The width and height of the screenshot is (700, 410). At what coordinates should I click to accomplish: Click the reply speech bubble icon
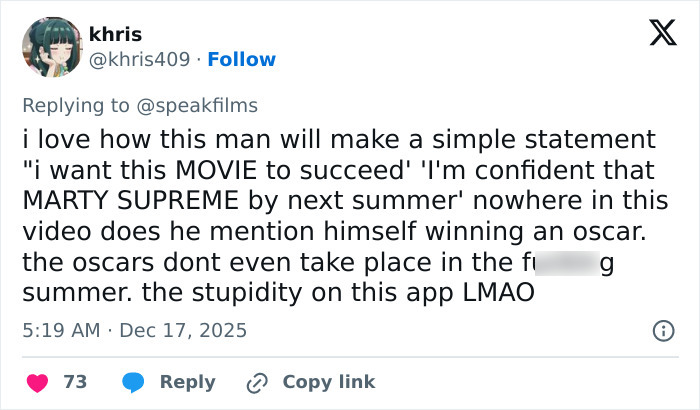(x=134, y=382)
